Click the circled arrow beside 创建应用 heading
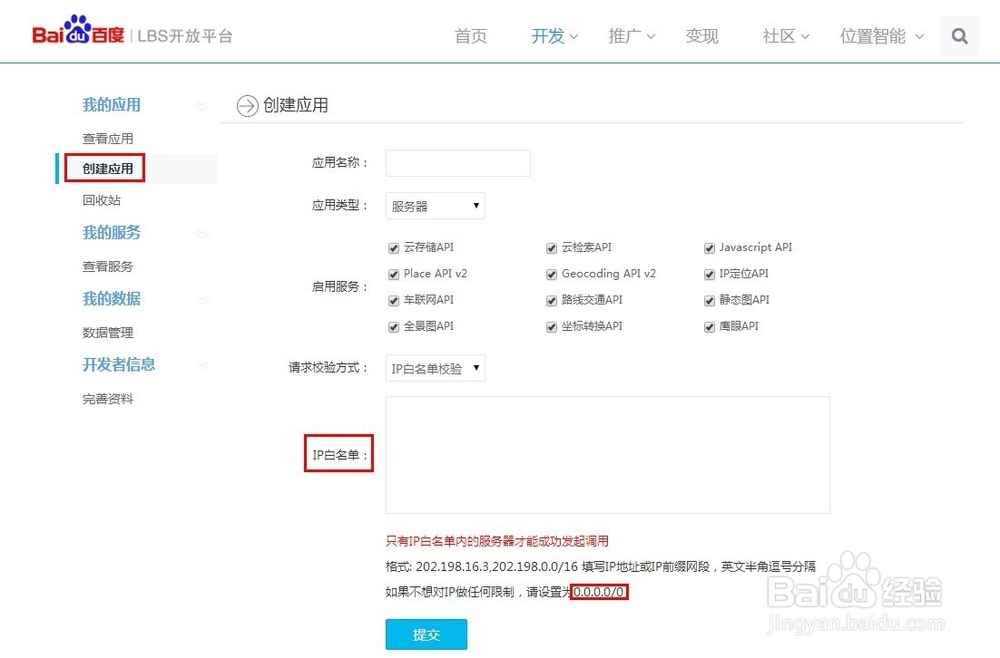Screen dimensions: 1000x658 click(x=246, y=106)
